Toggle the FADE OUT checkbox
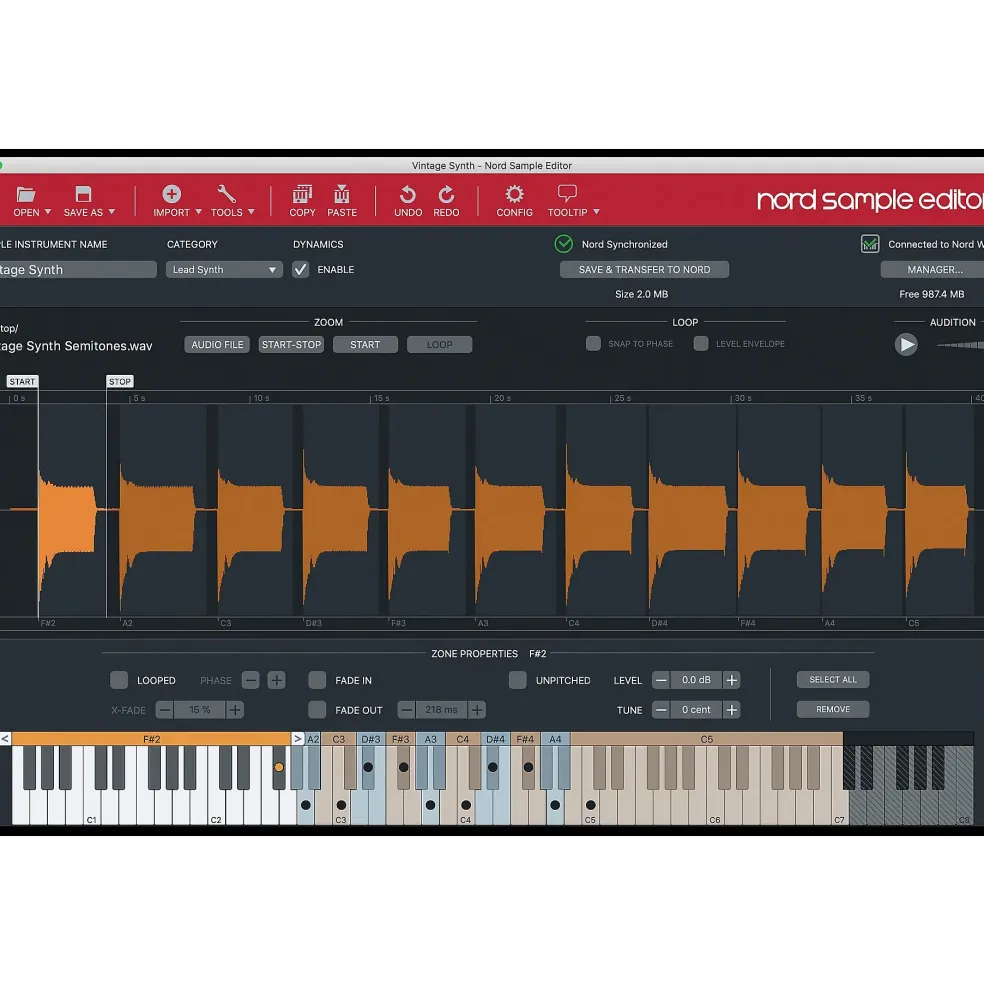The image size is (984, 985). 317,710
